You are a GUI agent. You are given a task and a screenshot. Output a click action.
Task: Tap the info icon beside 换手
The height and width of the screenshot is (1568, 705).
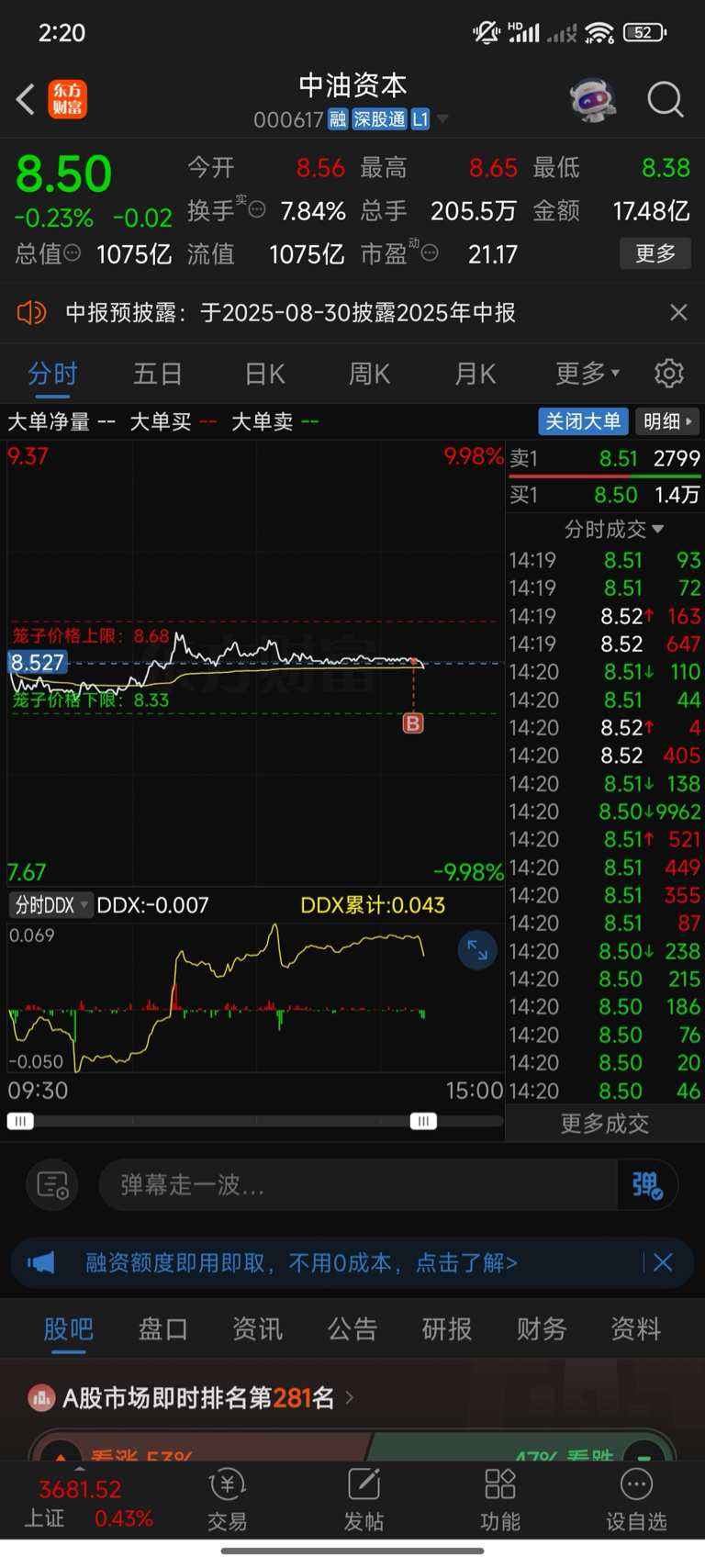pos(257,209)
